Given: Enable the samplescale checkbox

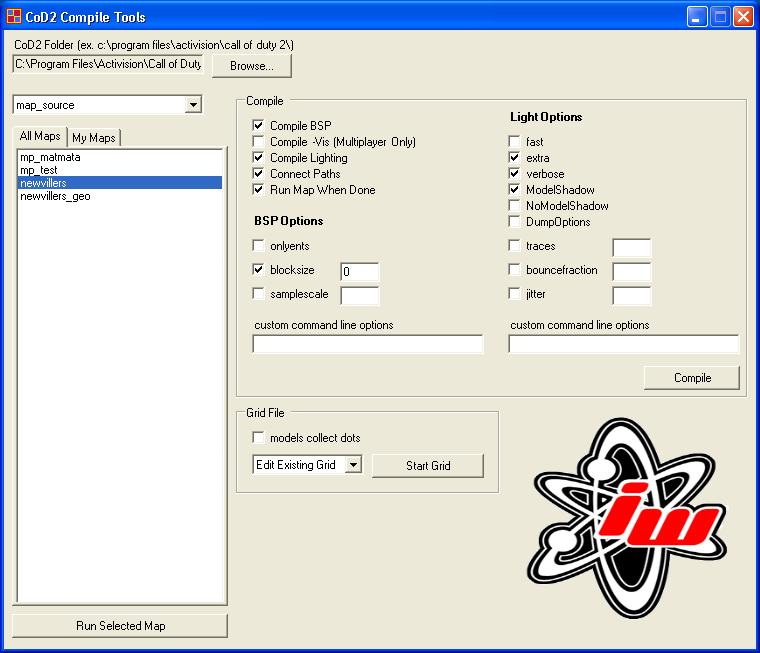Looking at the screenshot, I should pyautogui.click(x=258, y=294).
